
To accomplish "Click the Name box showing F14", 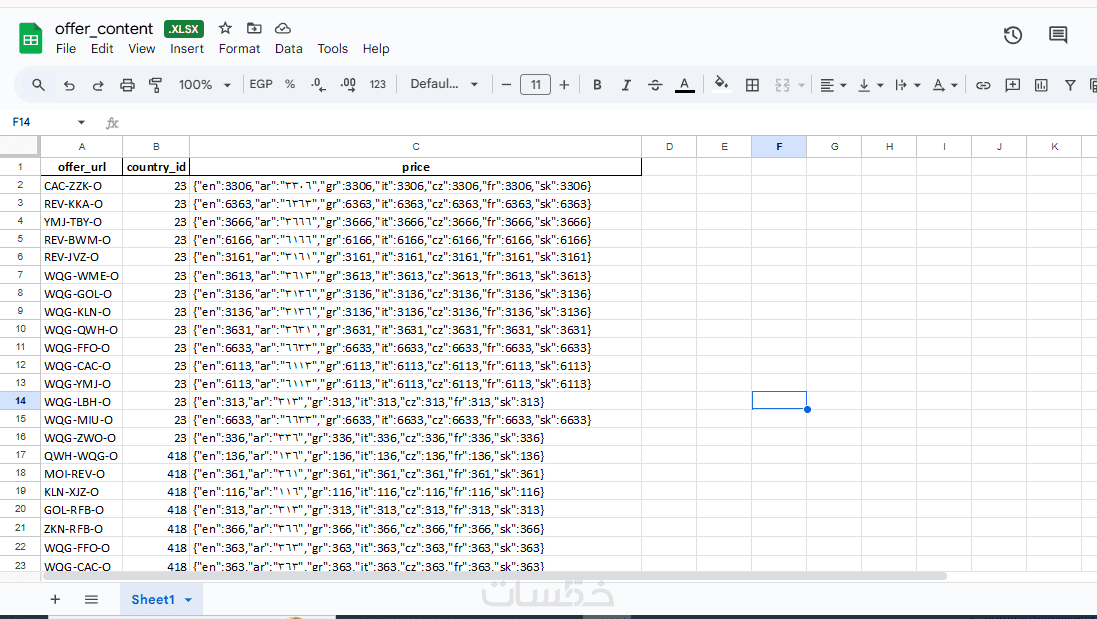I will 40,122.
